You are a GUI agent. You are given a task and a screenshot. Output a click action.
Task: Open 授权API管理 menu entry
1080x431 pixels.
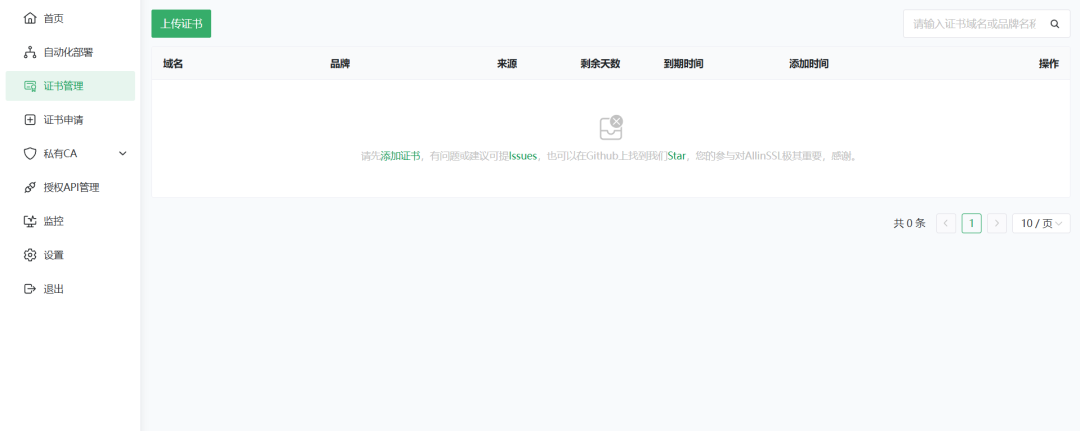coord(70,187)
